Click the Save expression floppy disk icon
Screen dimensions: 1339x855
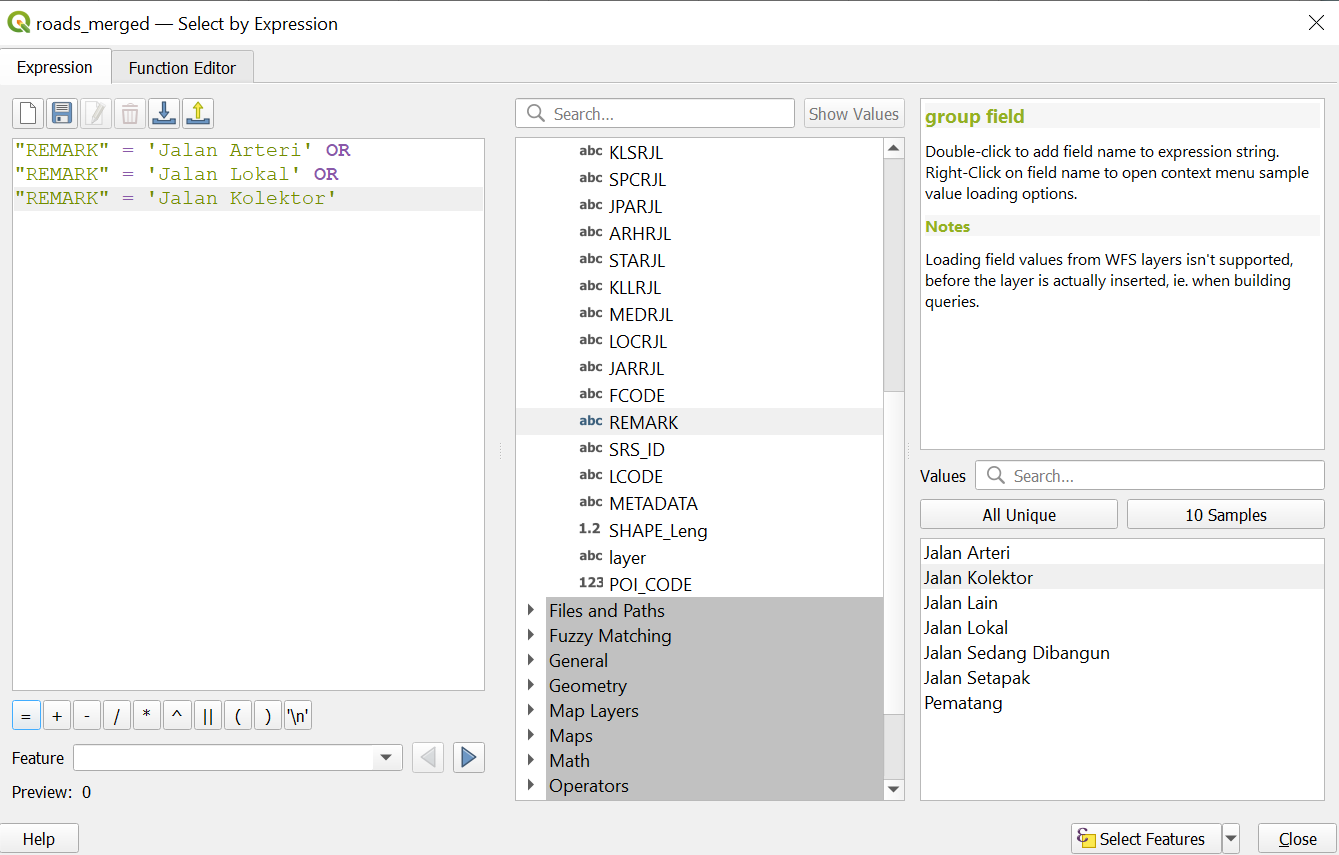tap(62, 114)
